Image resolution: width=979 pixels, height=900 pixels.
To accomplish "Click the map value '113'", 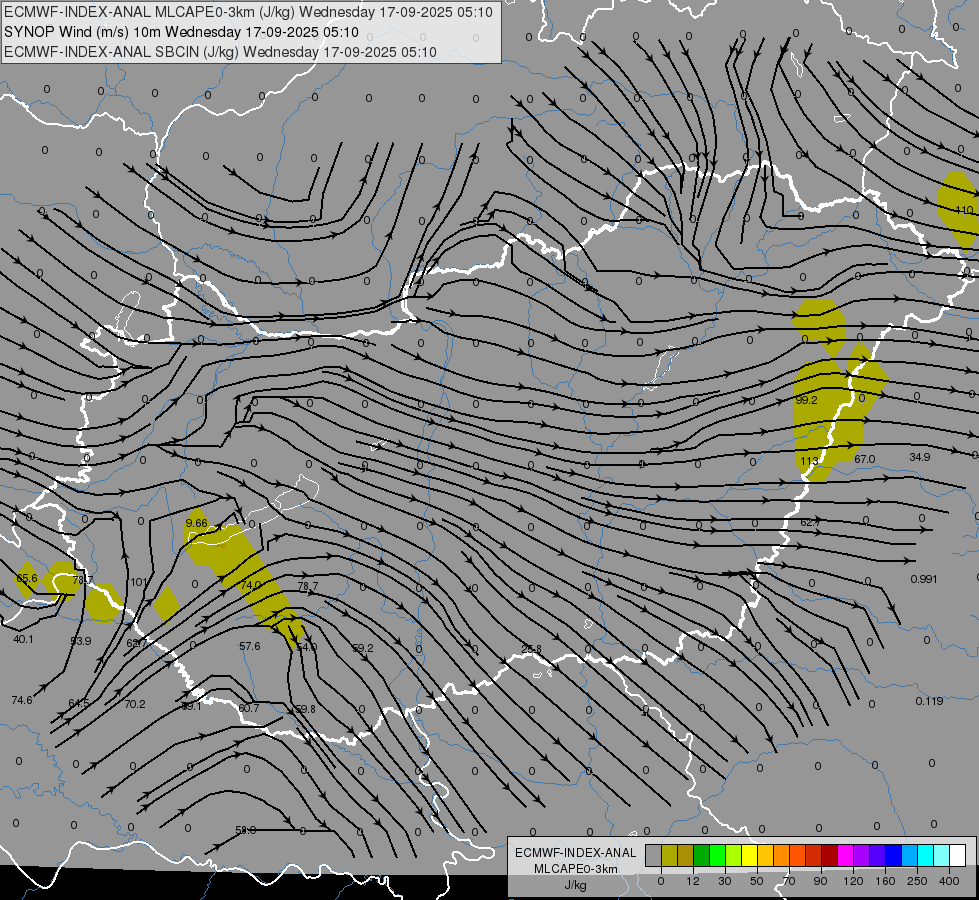I will (809, 461).
